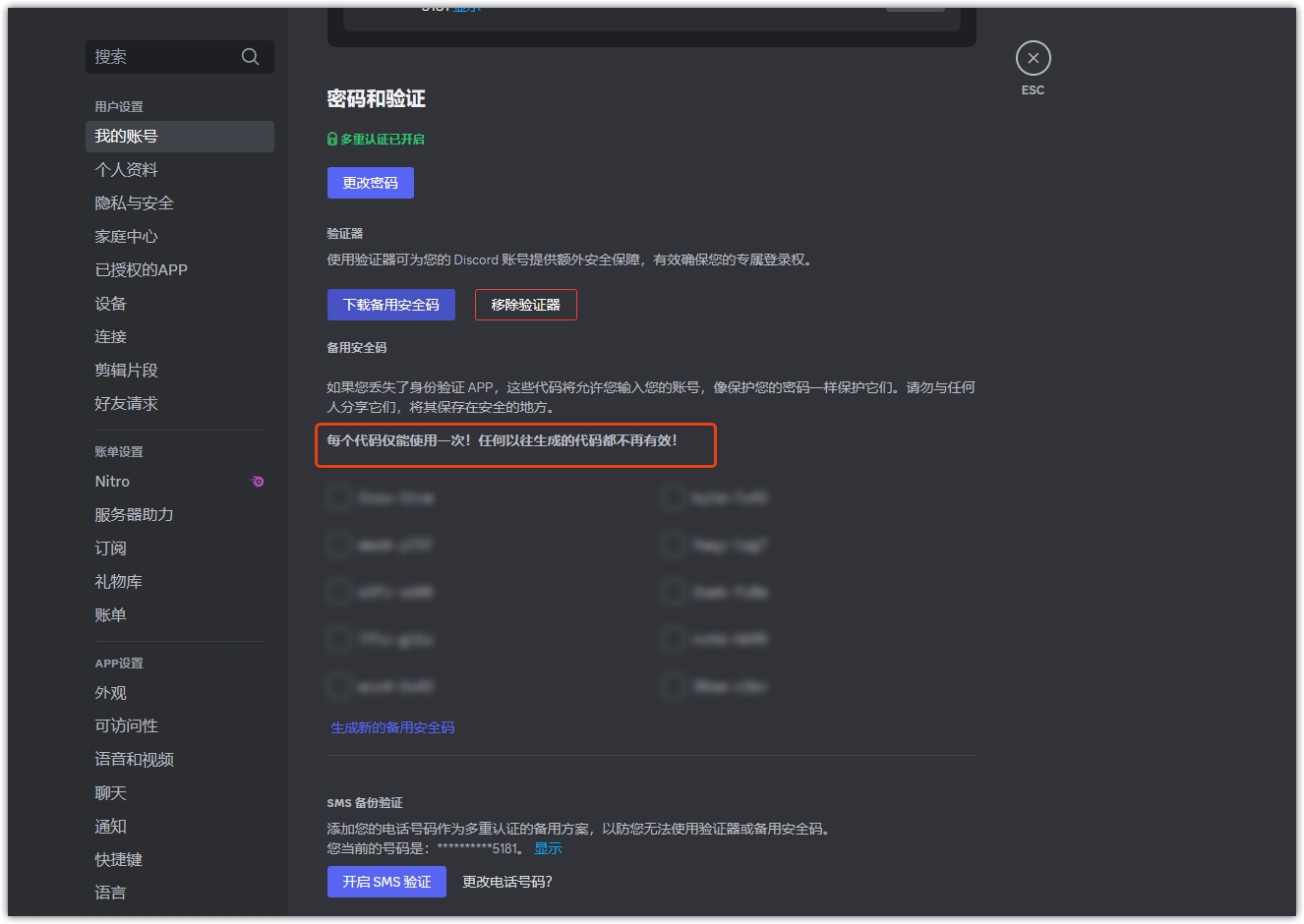Click the 更改电话号码? link
1304x924 pixels.
point(507,882)
